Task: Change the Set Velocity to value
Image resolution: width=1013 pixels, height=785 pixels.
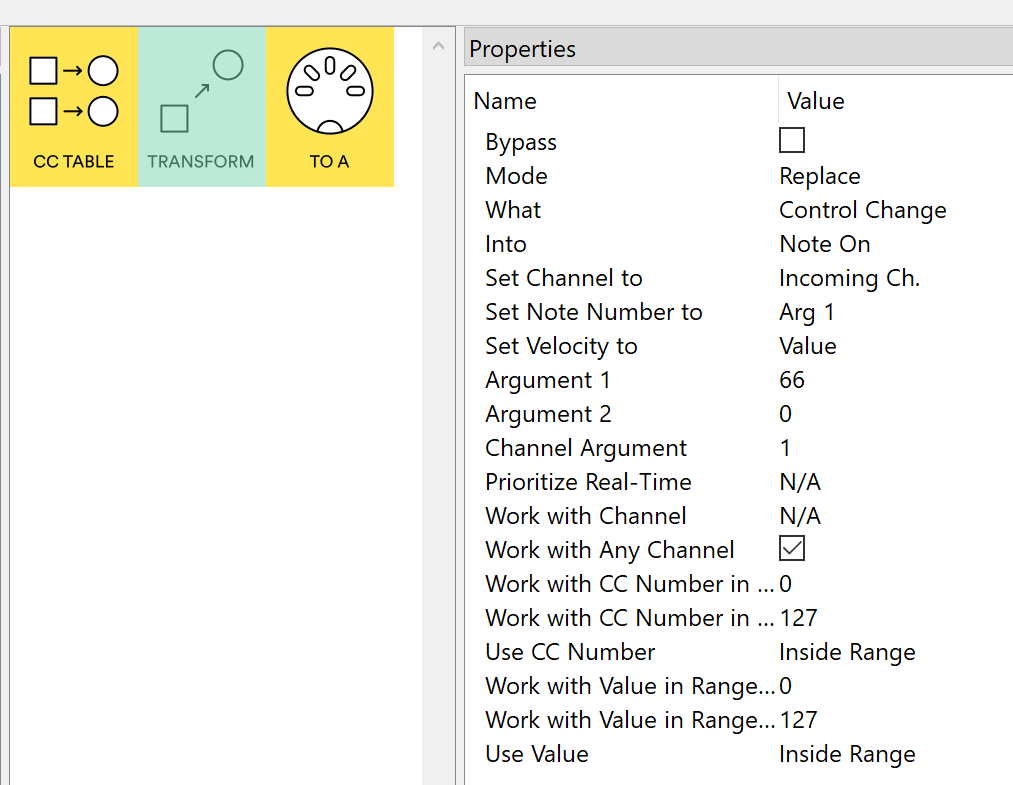Action: point(808,346)
